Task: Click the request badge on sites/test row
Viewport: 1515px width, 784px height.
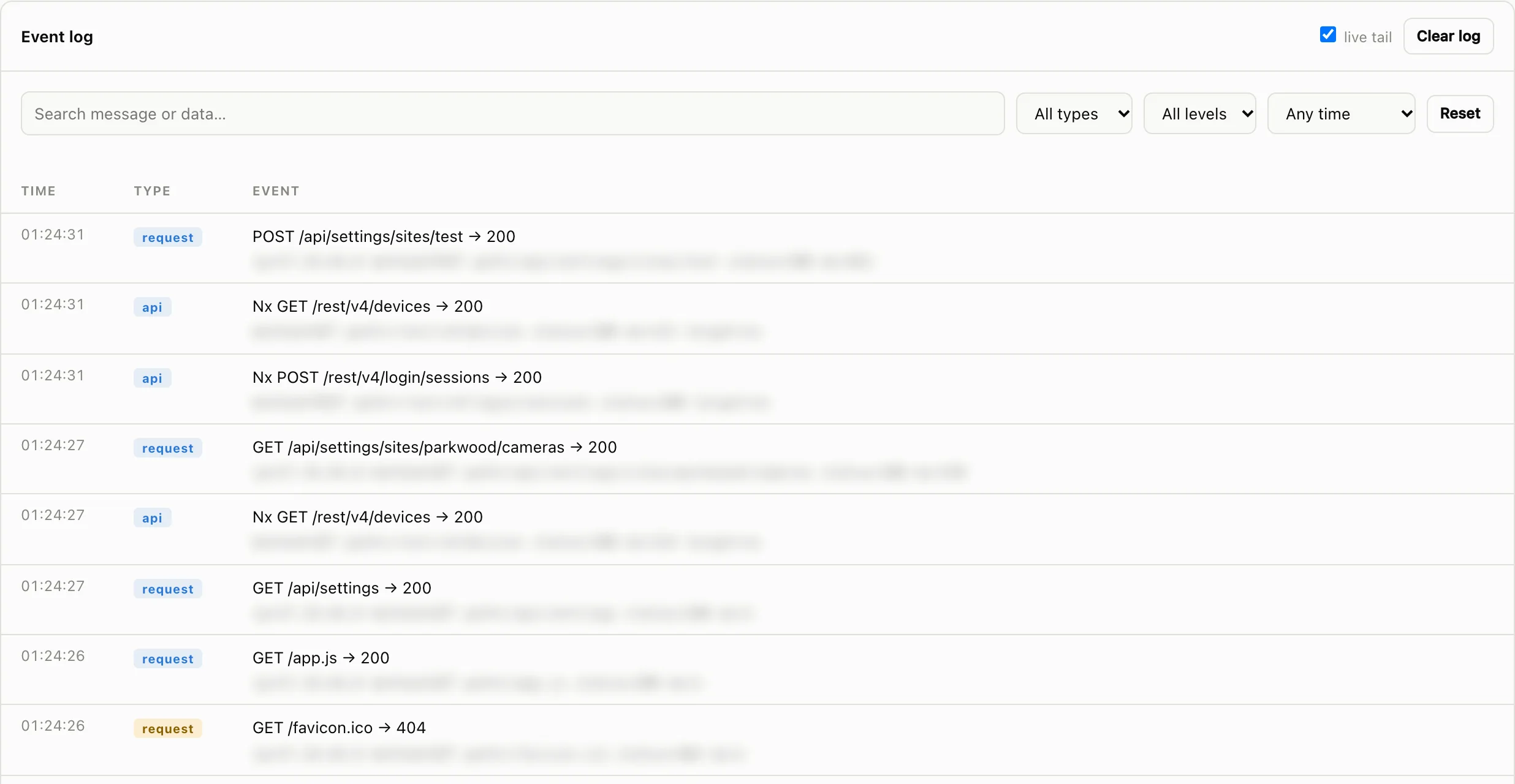Action: tap(167, 237)
